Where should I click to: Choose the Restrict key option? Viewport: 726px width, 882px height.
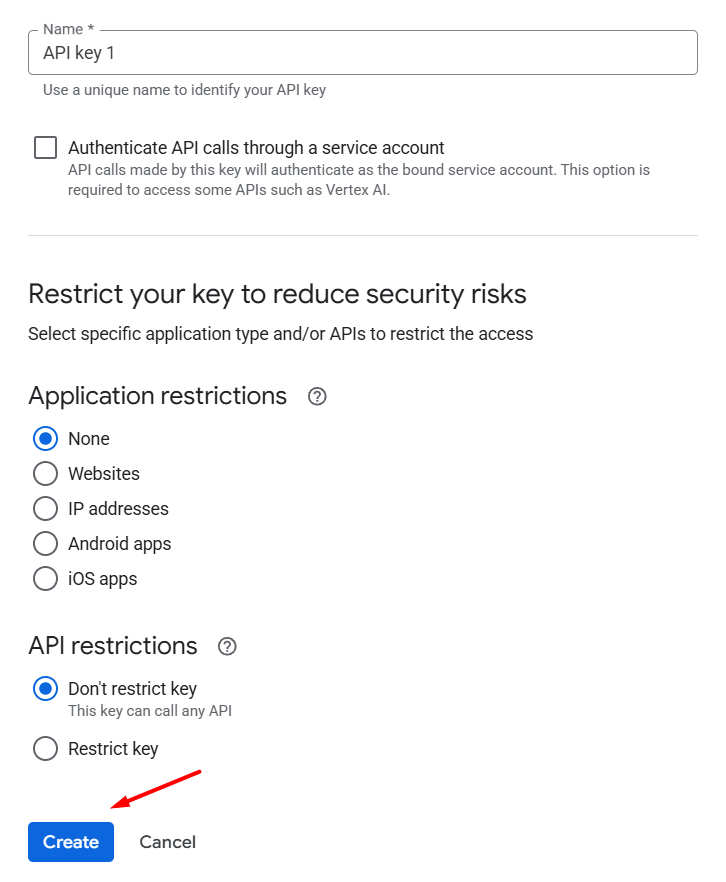pyautogui.click(x=45, y=748)
